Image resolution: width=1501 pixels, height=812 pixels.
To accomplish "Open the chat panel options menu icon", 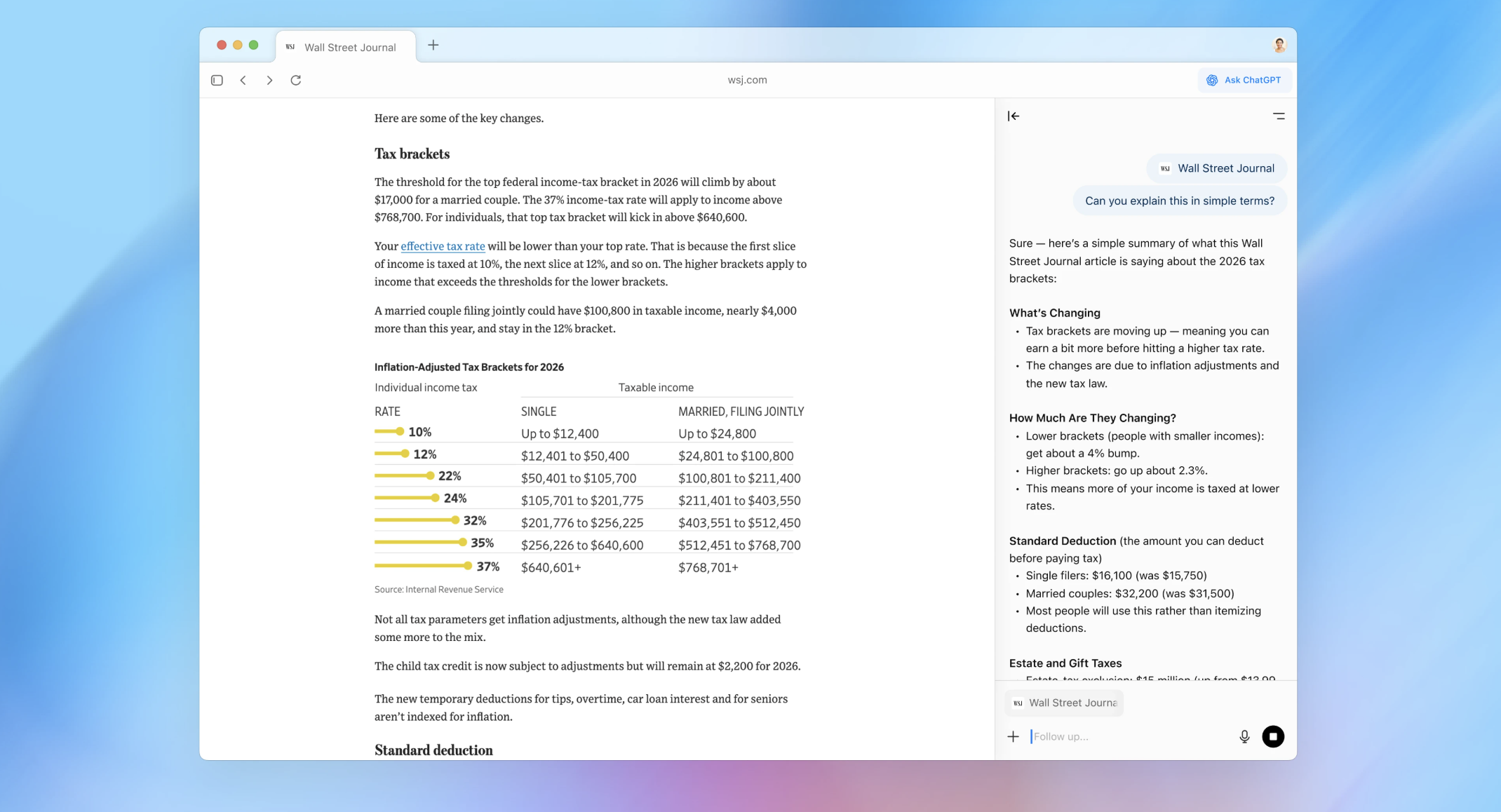I will (x=1279, y=116).
